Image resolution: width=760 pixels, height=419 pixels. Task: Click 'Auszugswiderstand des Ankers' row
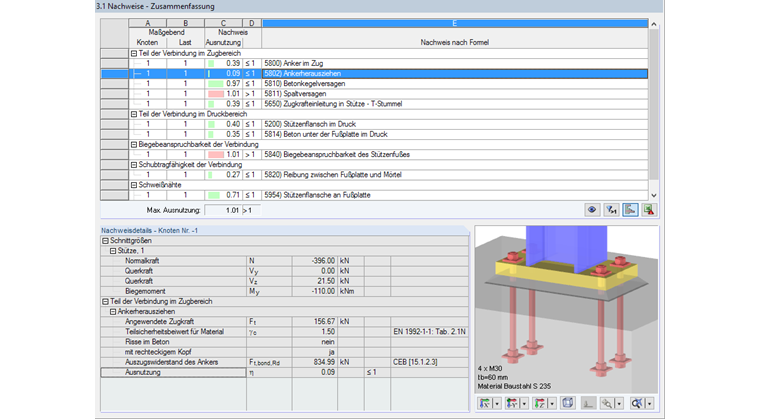tap(285, 362)
